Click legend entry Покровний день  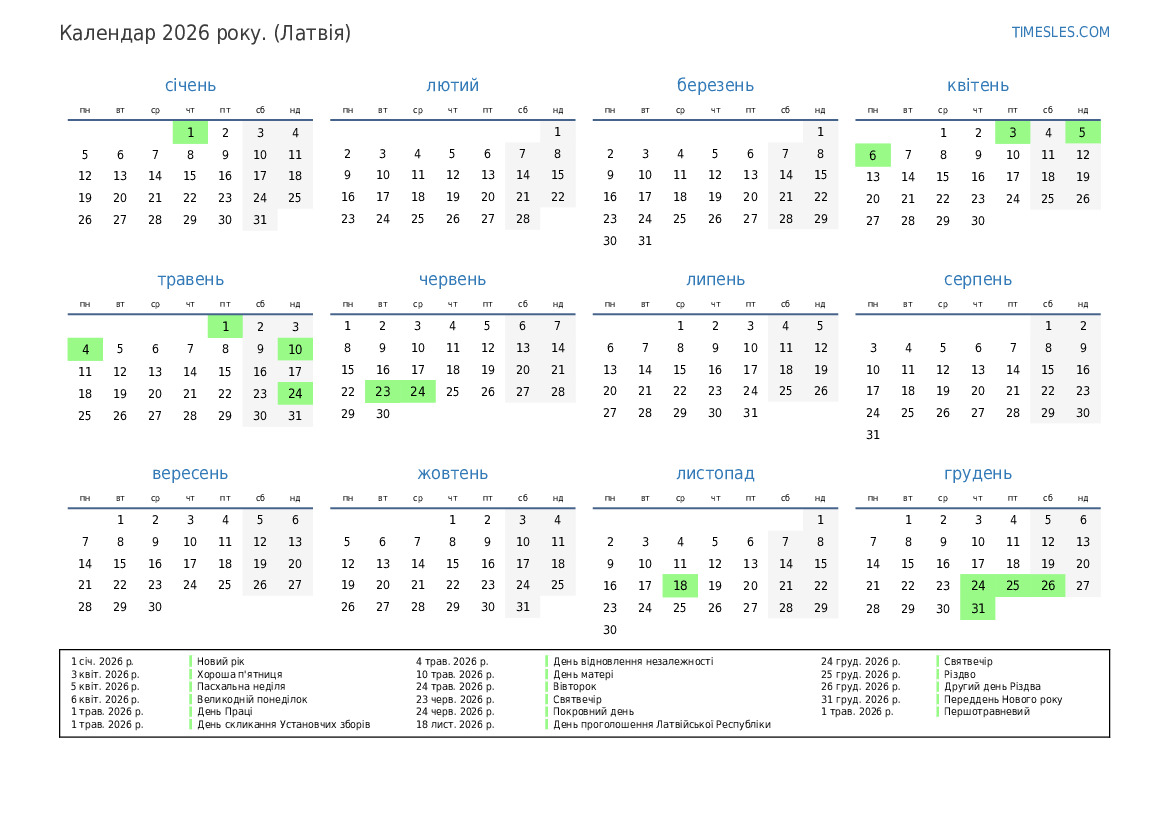point(593,711)
